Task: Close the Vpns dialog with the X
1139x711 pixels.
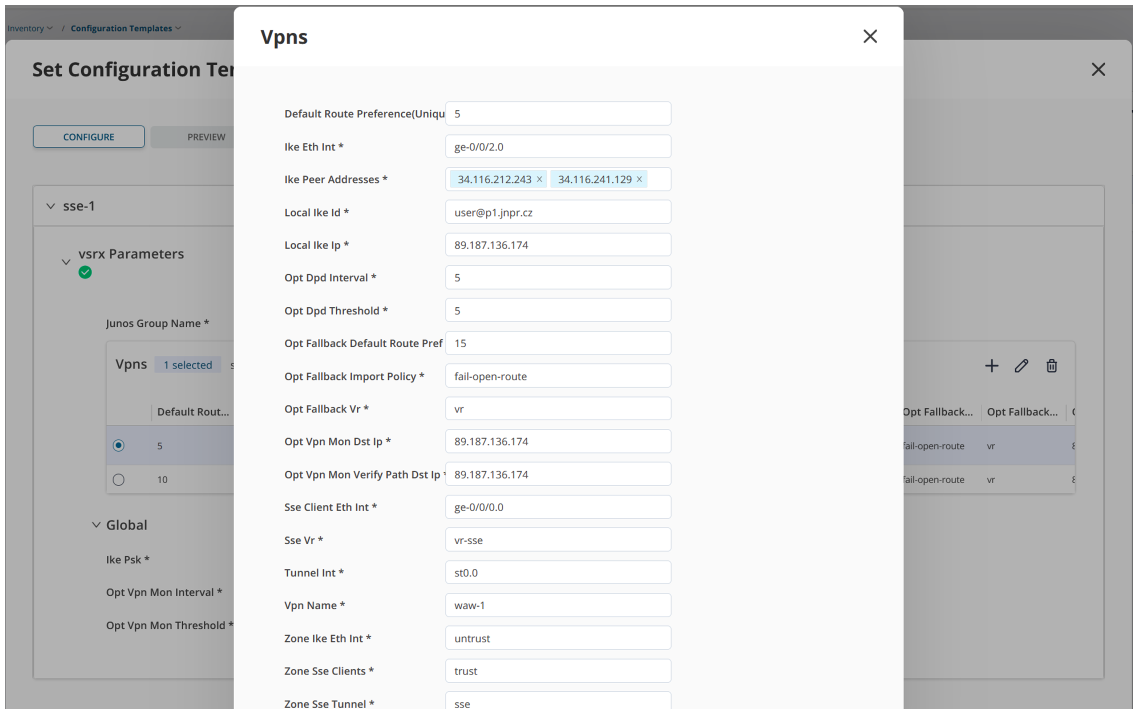Action: click(870, 36)
